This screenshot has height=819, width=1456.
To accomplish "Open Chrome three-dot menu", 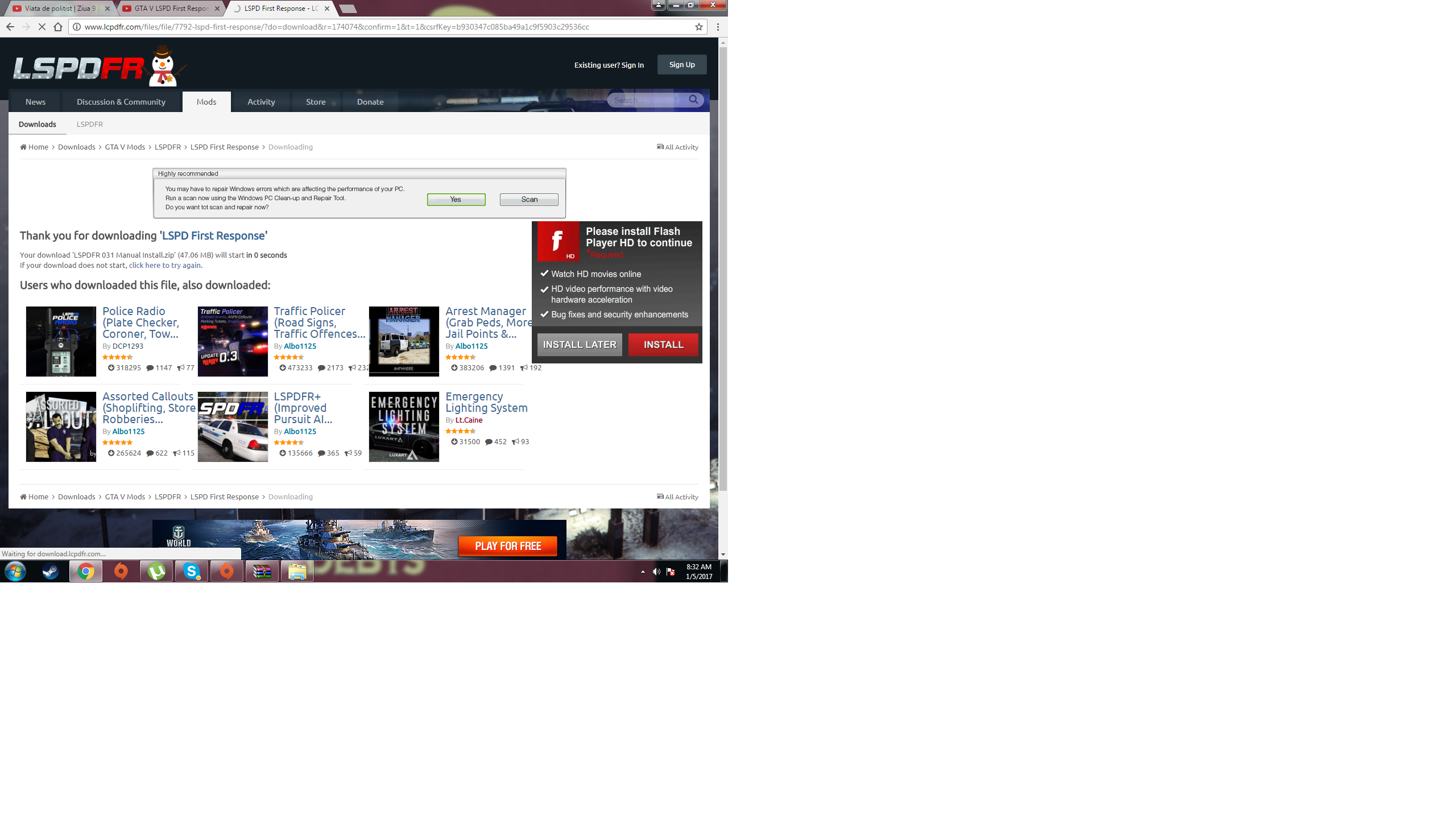I will coord(718,27).
